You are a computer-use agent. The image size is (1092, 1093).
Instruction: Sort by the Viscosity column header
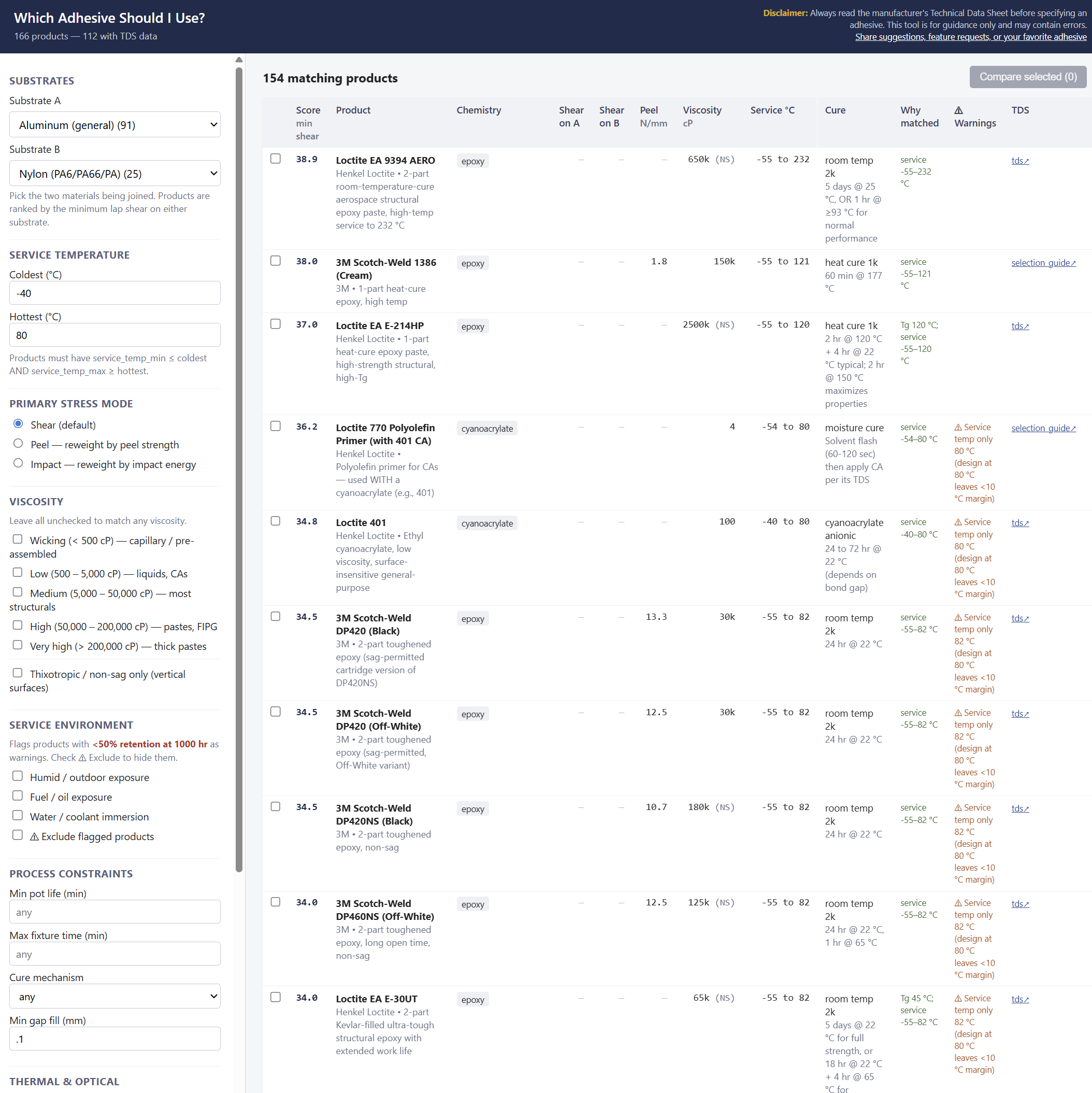pyautogui.click(x=701, y=110)
